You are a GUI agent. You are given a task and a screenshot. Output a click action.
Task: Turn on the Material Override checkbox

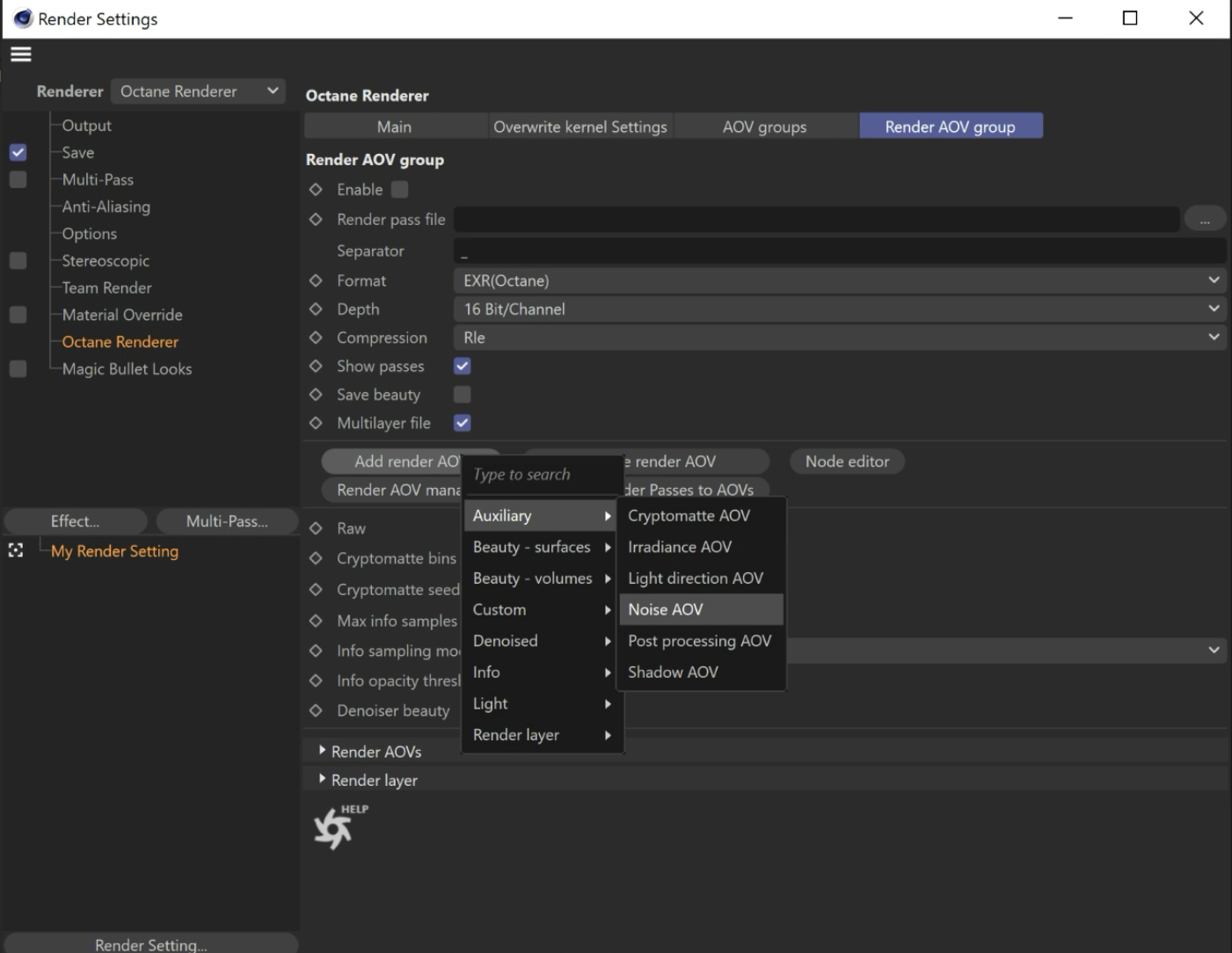pos(18,315)
